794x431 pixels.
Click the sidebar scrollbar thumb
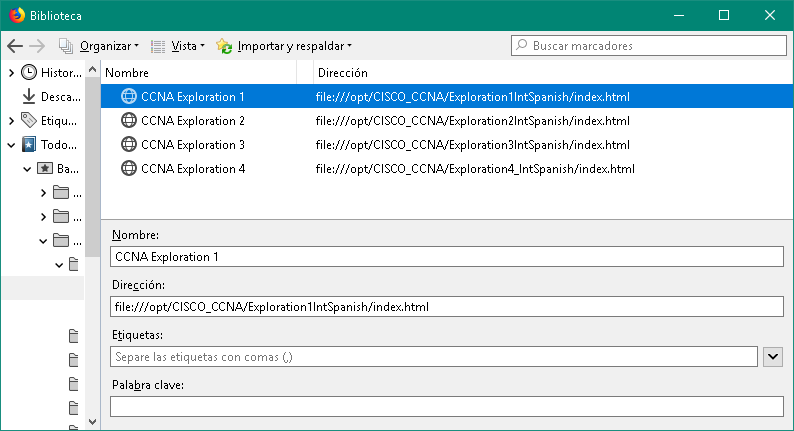coord(92,167)
